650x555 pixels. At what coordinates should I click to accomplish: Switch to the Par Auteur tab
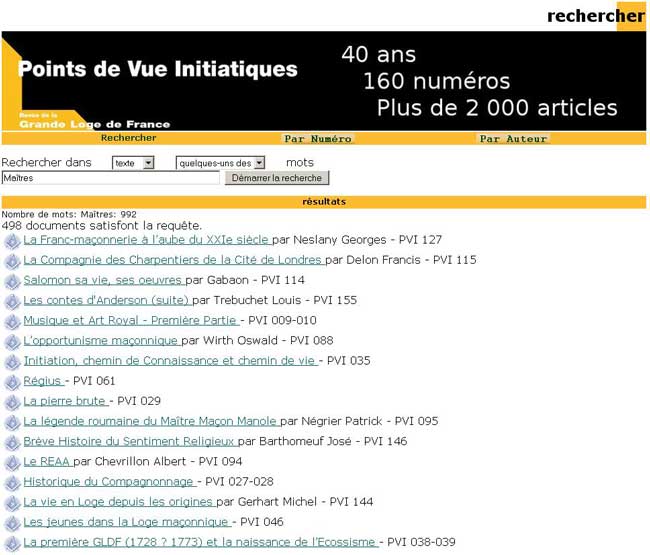pyautogui.click(x=514, y=139)
